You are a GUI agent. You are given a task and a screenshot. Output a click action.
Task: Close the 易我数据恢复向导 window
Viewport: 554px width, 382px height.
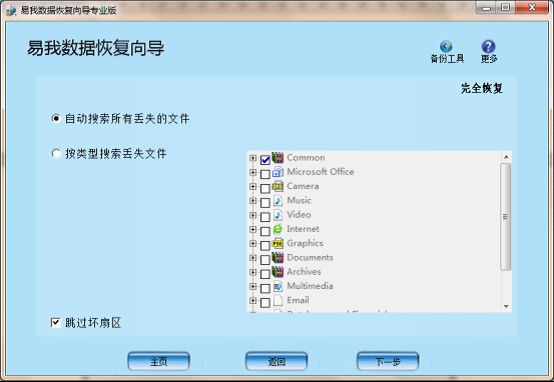coord(532,7)
